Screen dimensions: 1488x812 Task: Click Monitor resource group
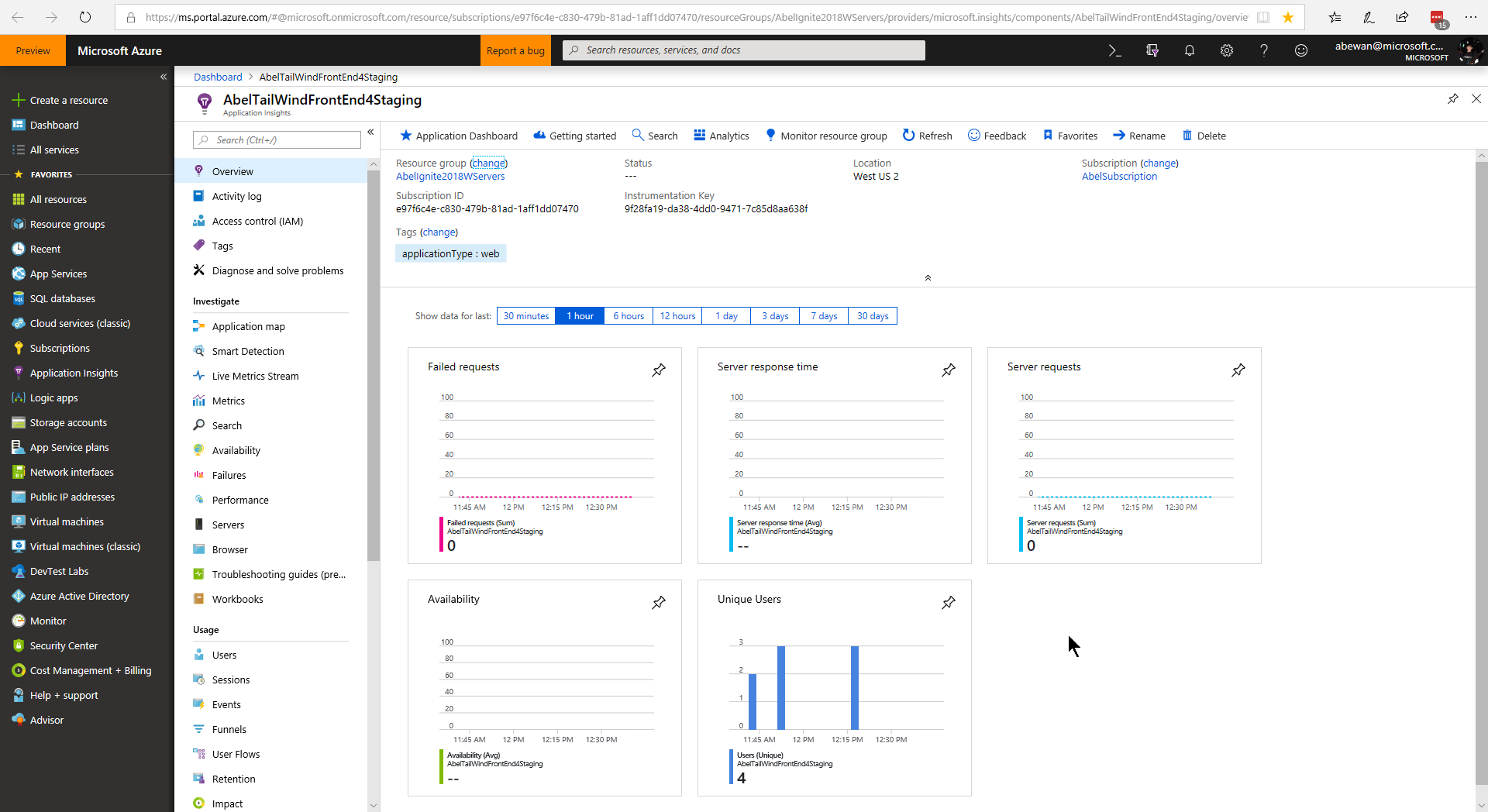[x=826, y=136]
